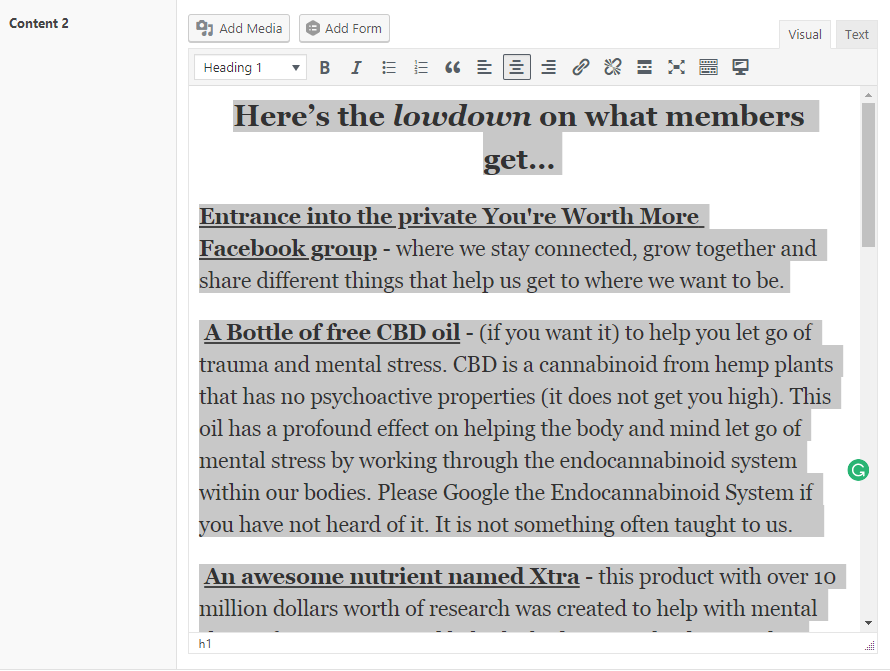The image size is (890, 671).
Task: Open the Grammarly badge
Action: [x=858, y=470]
